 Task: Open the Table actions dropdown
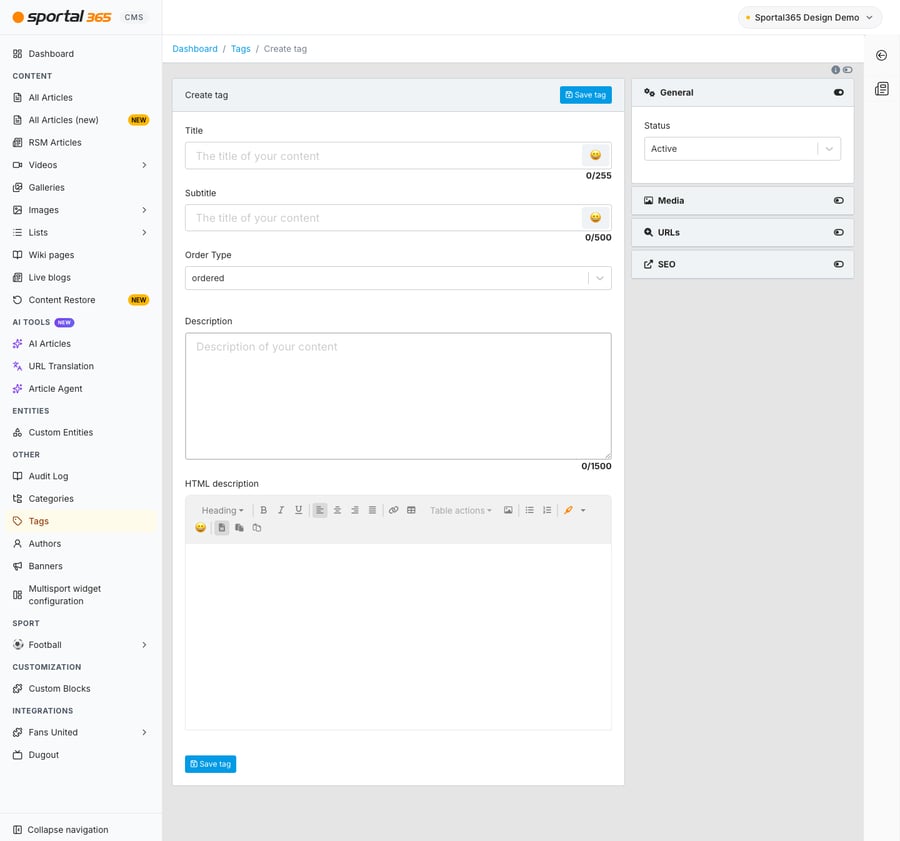click(461, 510)
